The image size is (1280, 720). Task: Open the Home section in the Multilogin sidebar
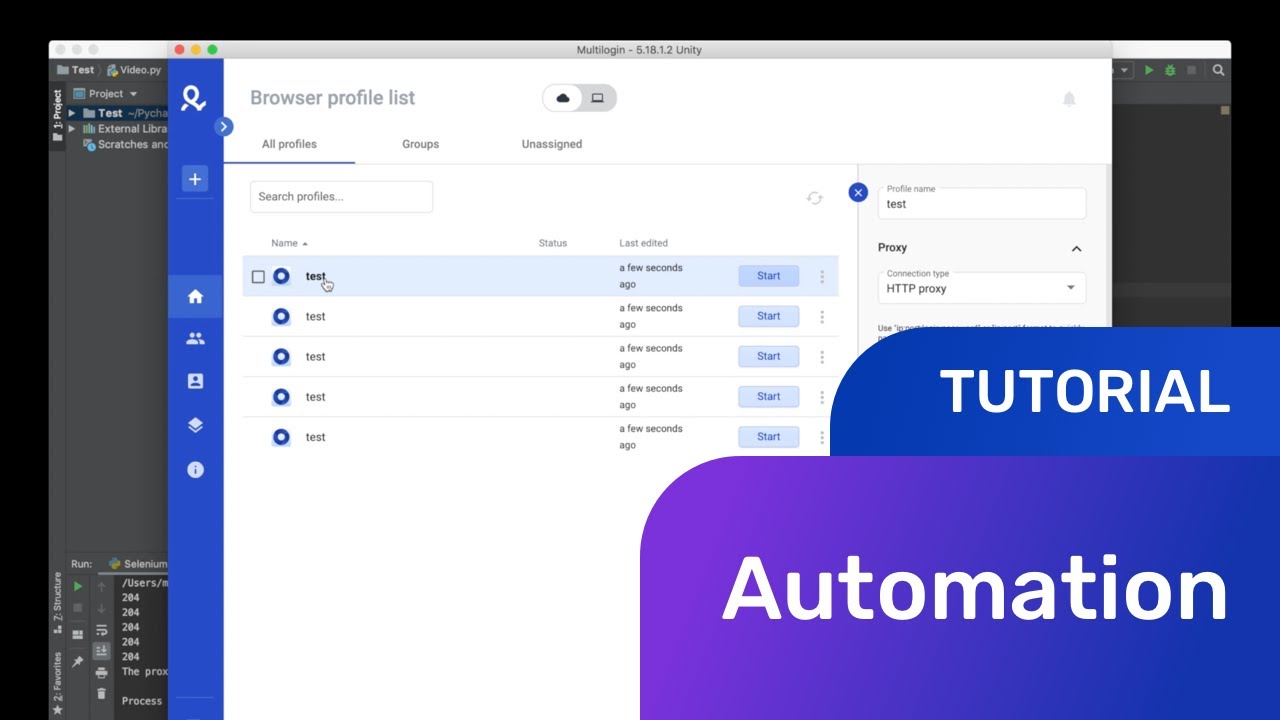click(x=195, y=296)
